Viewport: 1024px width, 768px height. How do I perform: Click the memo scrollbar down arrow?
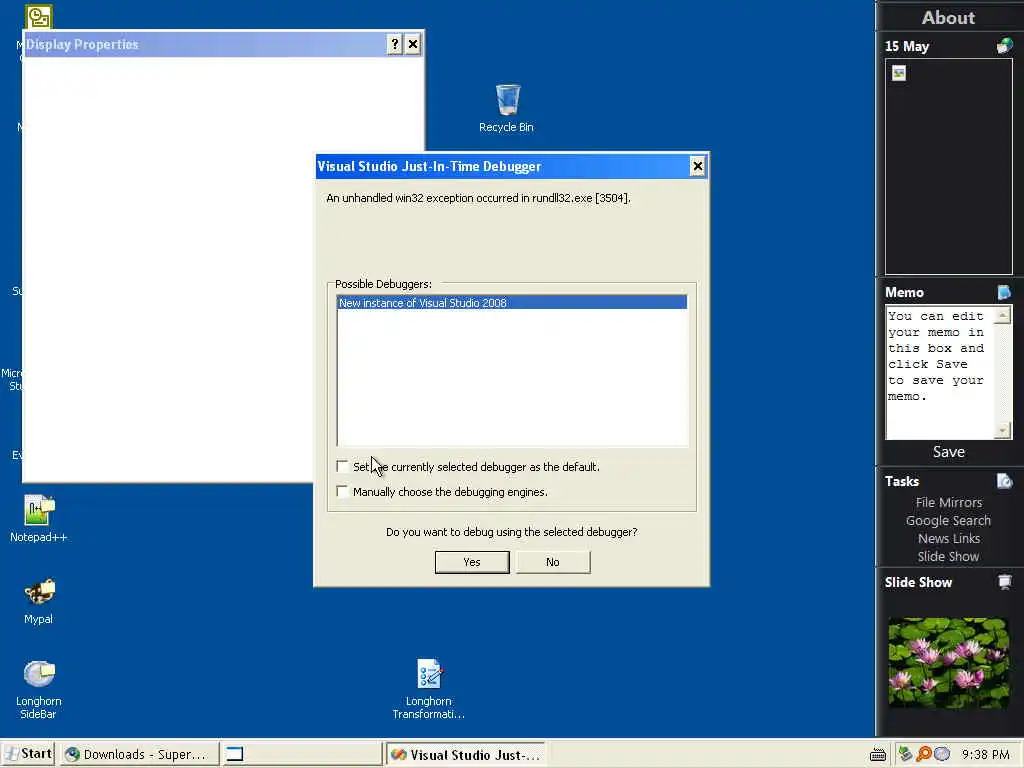point(1002,431)
